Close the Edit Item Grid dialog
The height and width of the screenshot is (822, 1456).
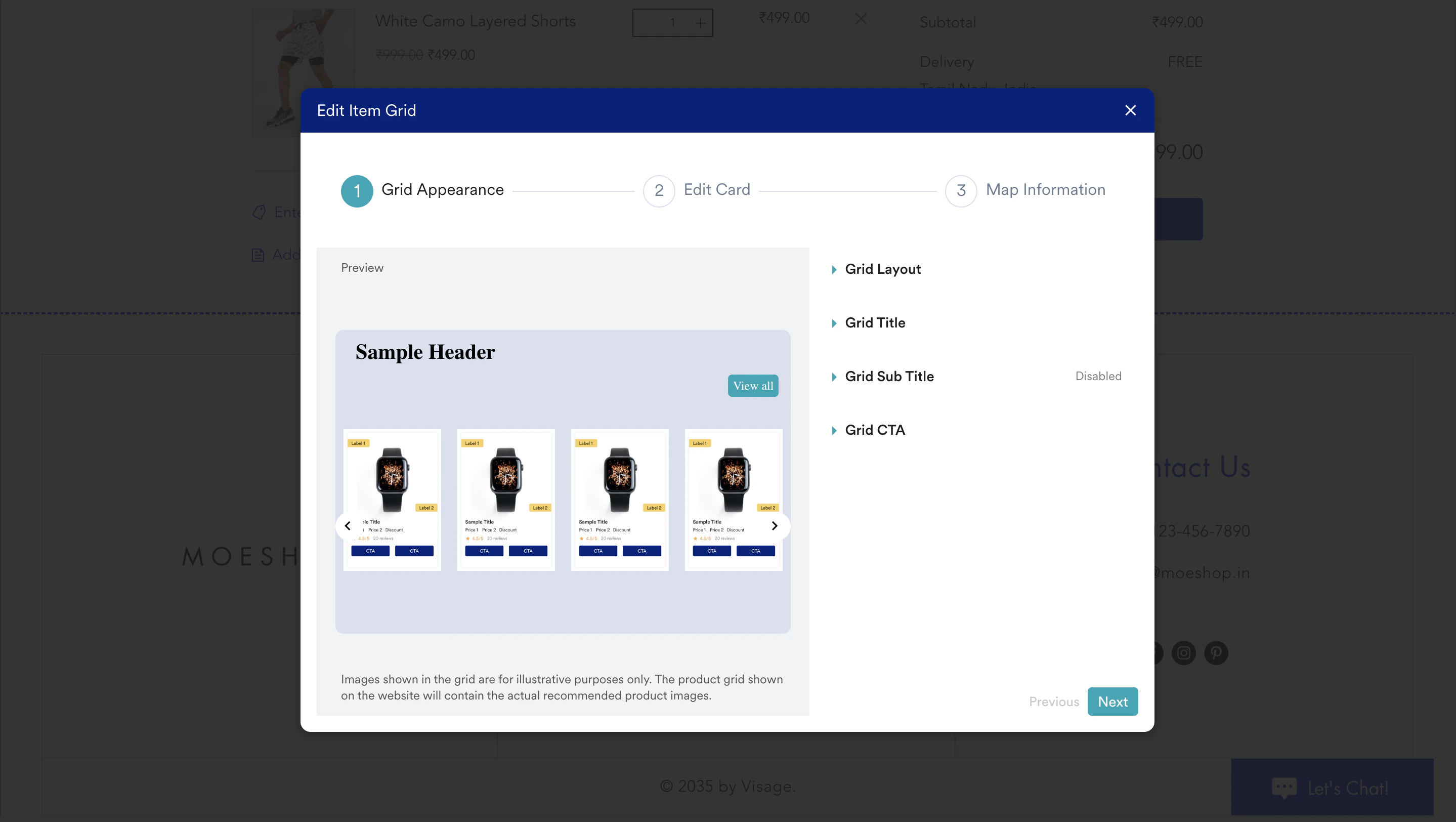coord(1130,110)
